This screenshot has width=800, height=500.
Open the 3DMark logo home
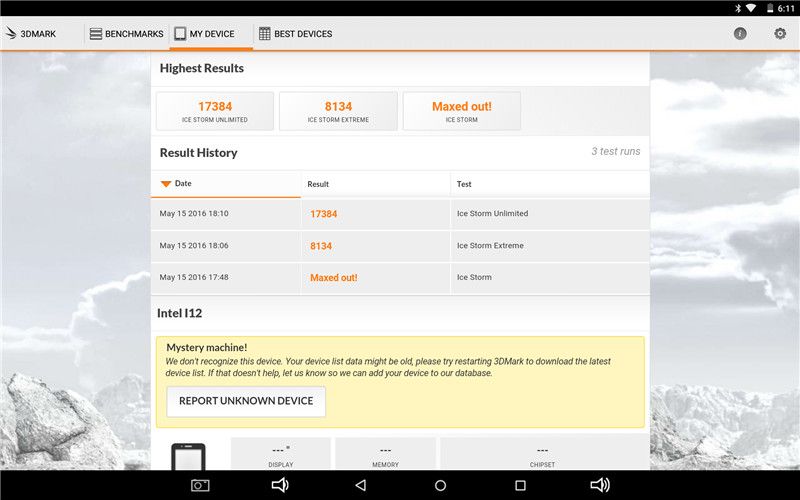click(x=31, y=34)
